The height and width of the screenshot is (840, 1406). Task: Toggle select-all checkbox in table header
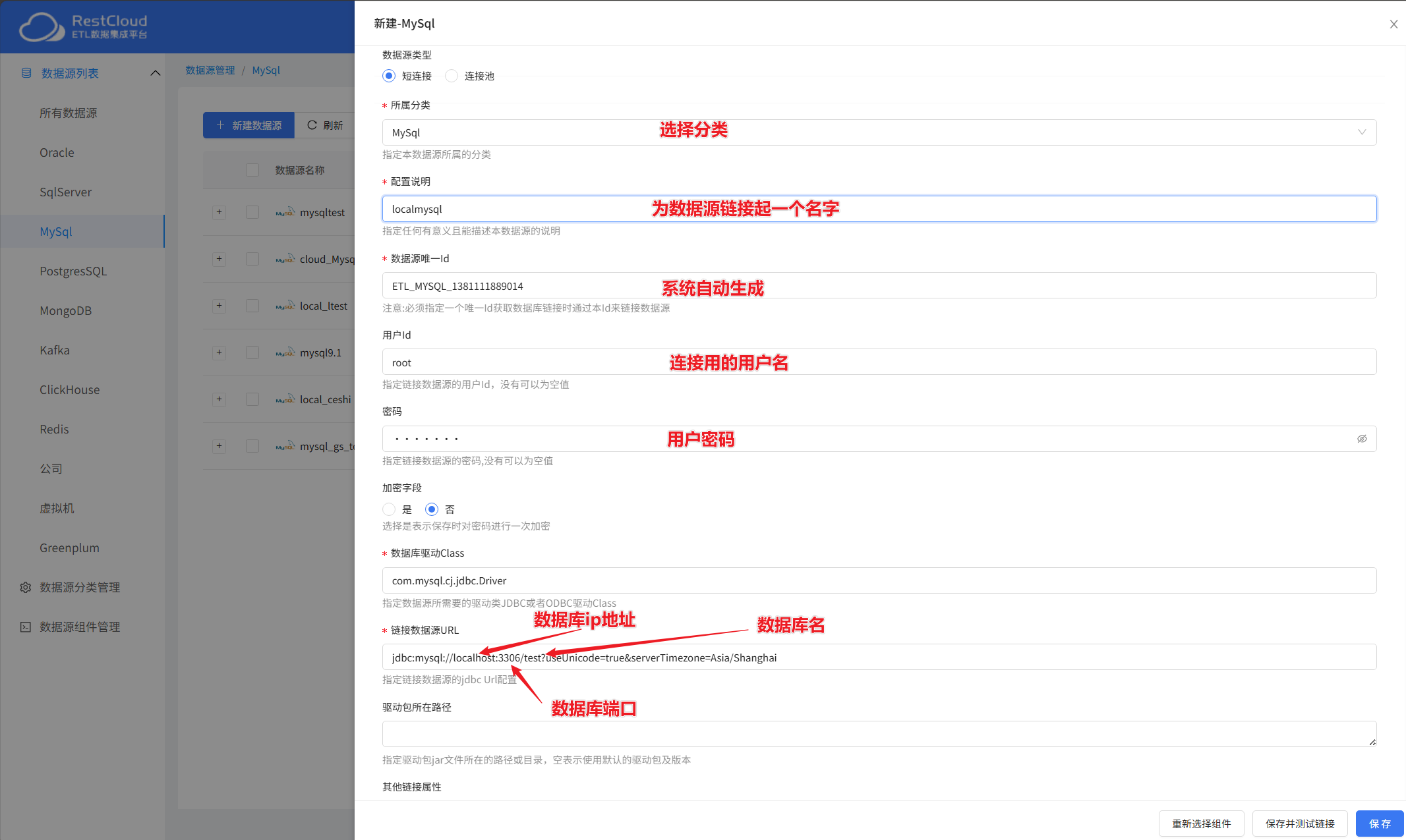[x=252, y=170]
